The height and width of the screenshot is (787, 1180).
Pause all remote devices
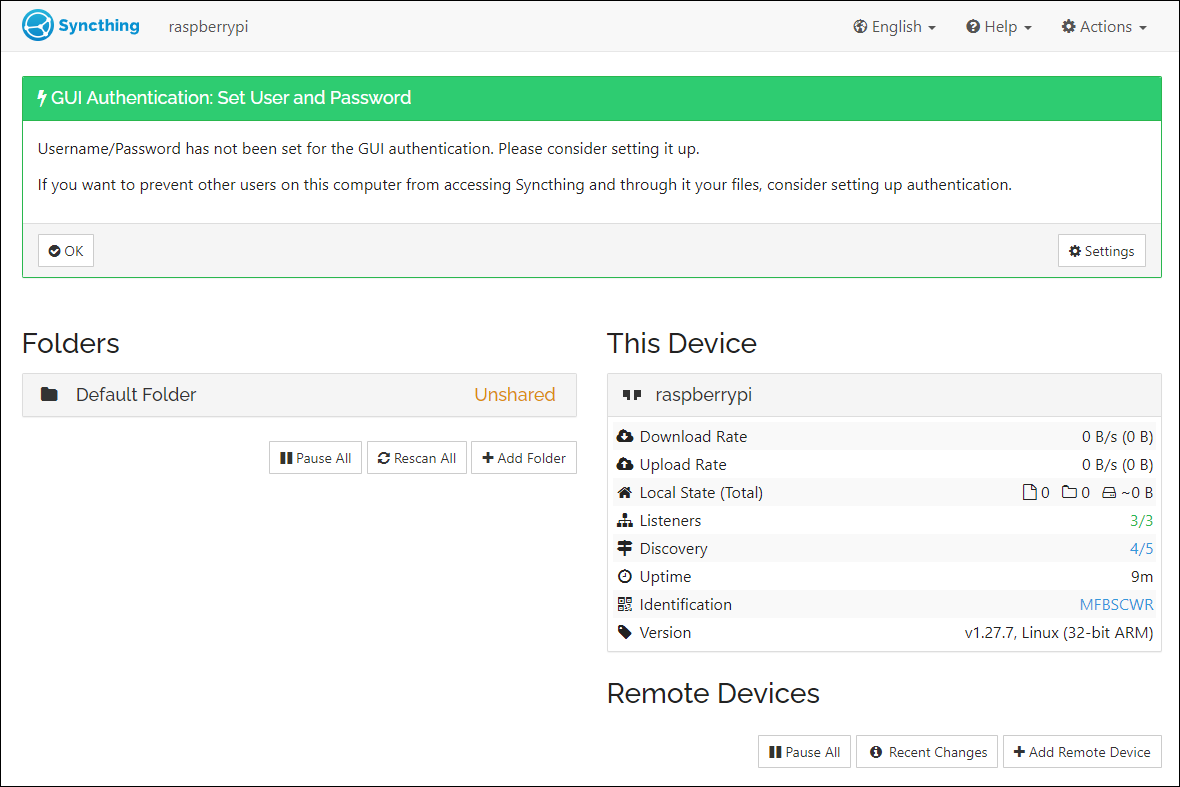tap(804, 752)
